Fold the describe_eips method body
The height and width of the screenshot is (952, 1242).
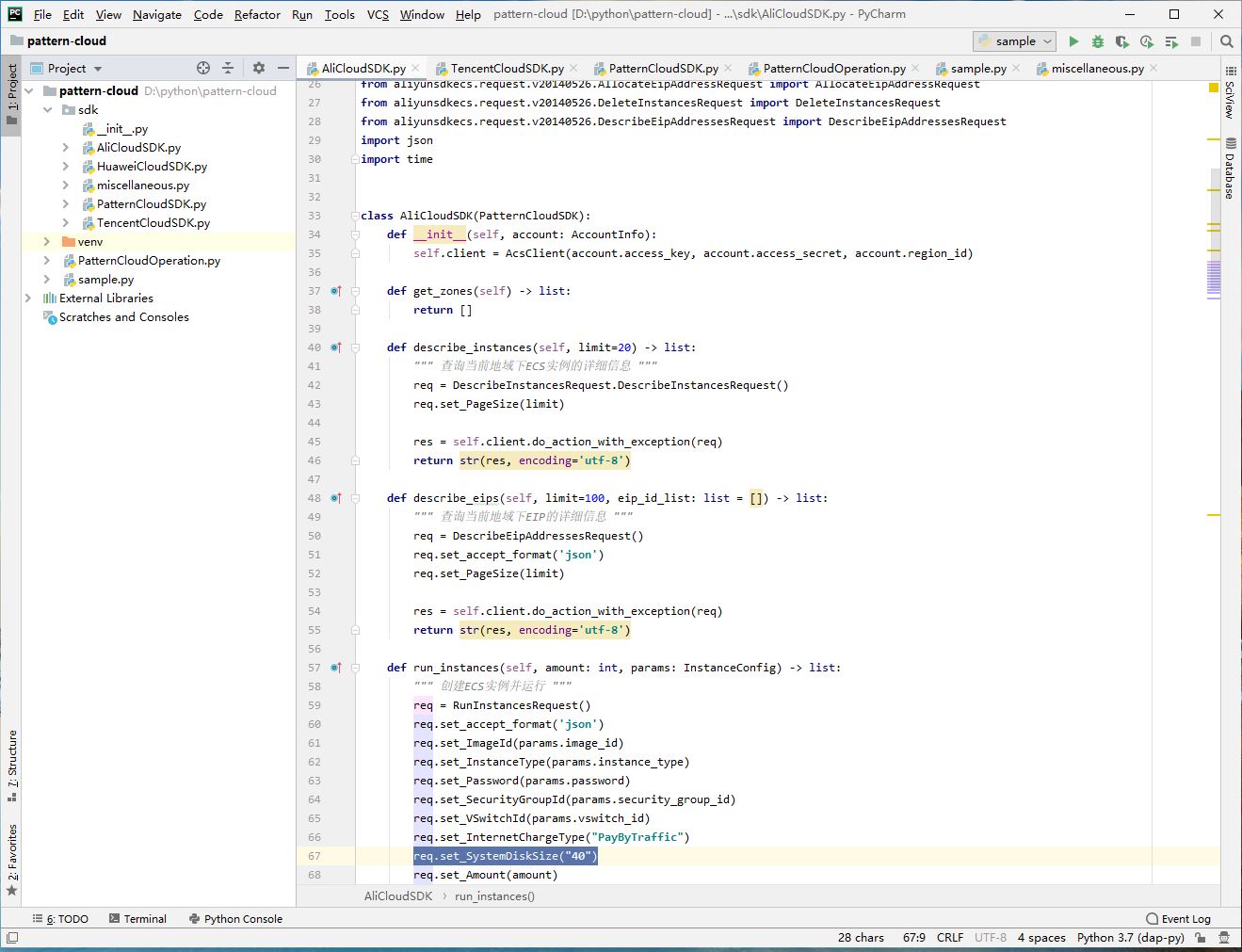[355, 498]
